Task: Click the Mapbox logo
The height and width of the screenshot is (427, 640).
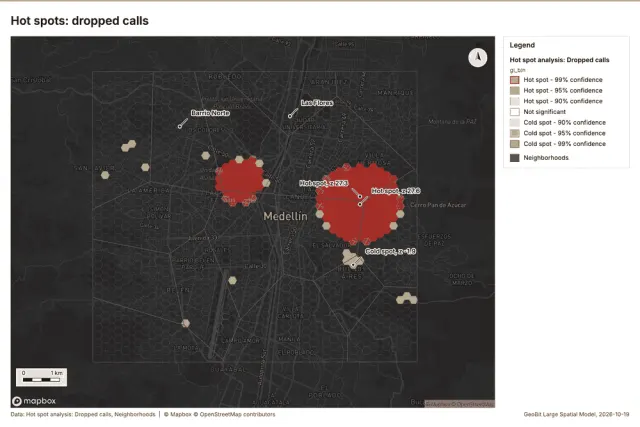Action: pos(34,401)
